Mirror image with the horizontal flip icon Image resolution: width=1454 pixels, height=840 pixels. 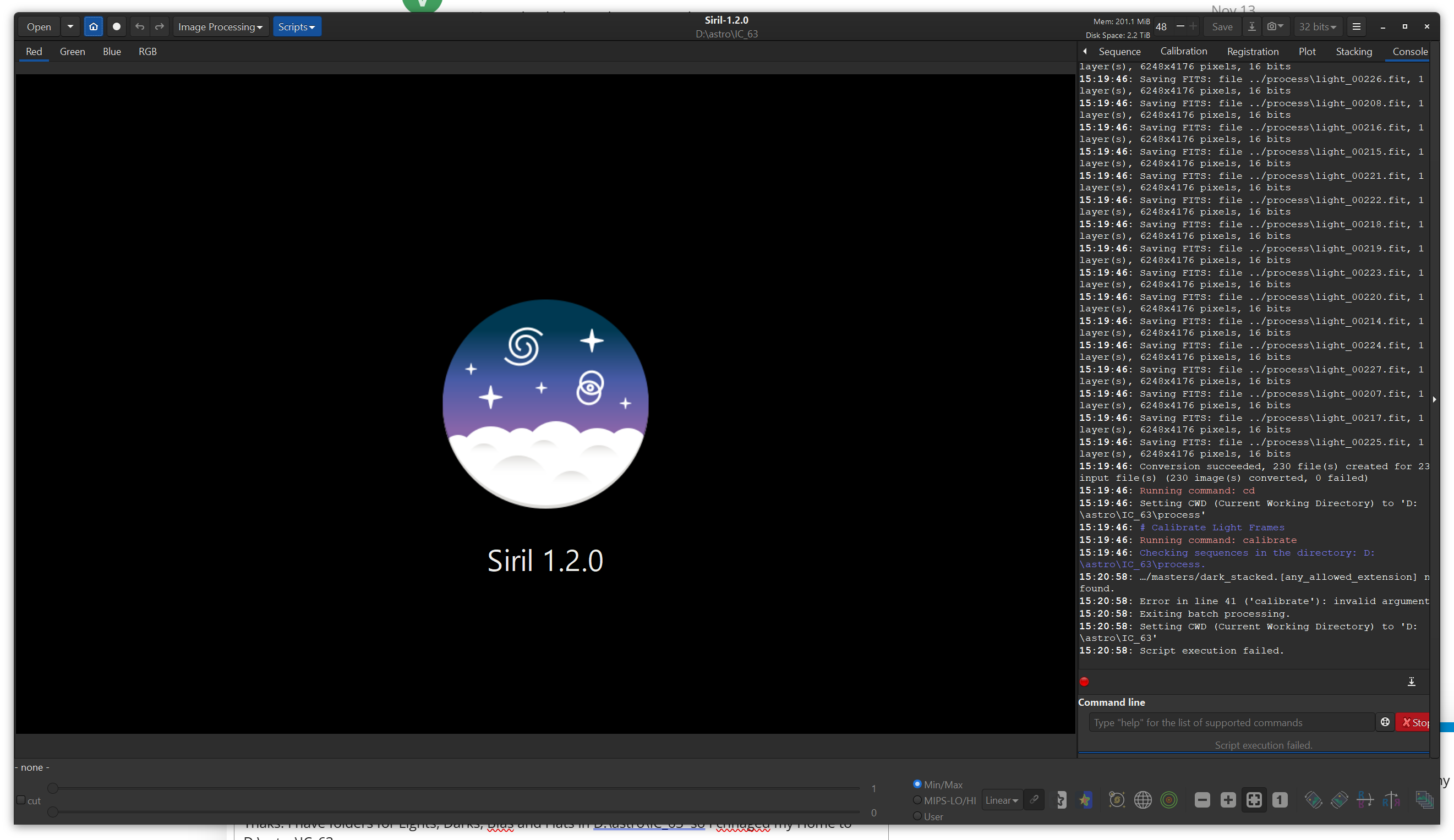pyautogui.click(x=1391, y=800)
